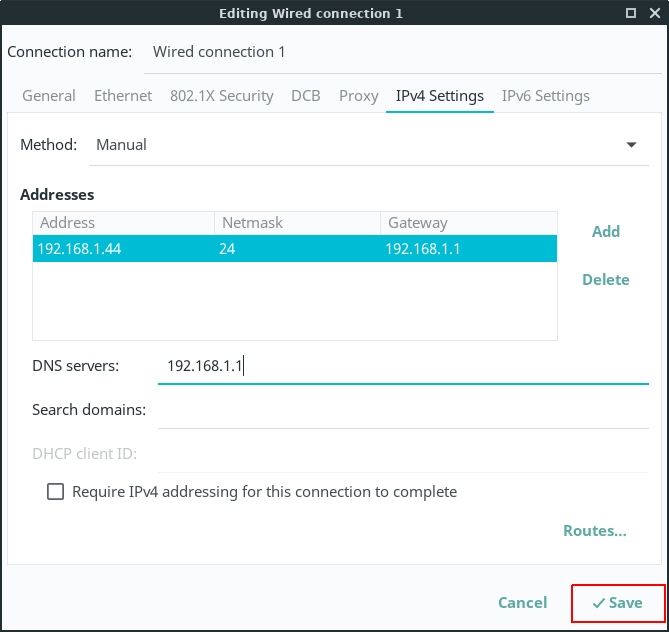Close the dialog window
Screen dimensions: 669x632
(x=654, y=13)
